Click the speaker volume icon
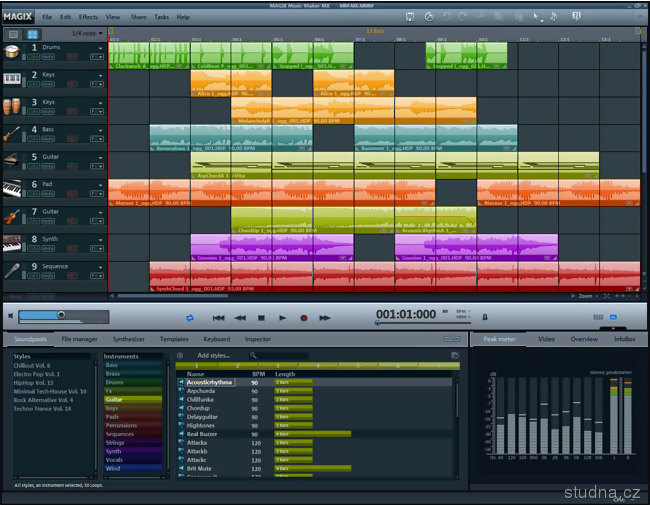Screen dimensions: 650x505 (10, 316)
